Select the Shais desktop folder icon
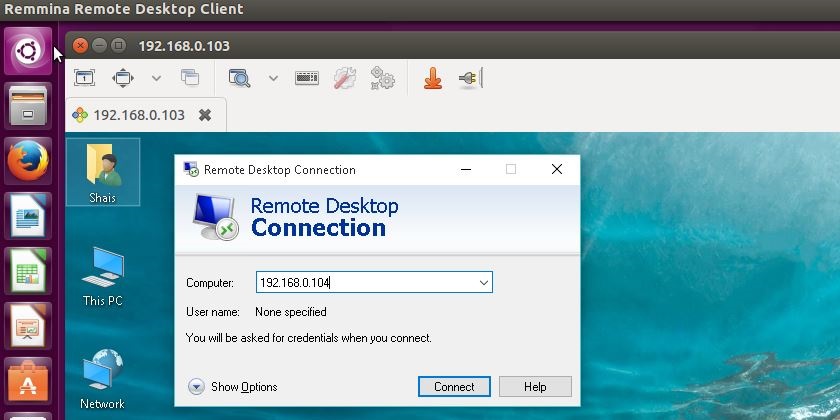 (103, 172)
